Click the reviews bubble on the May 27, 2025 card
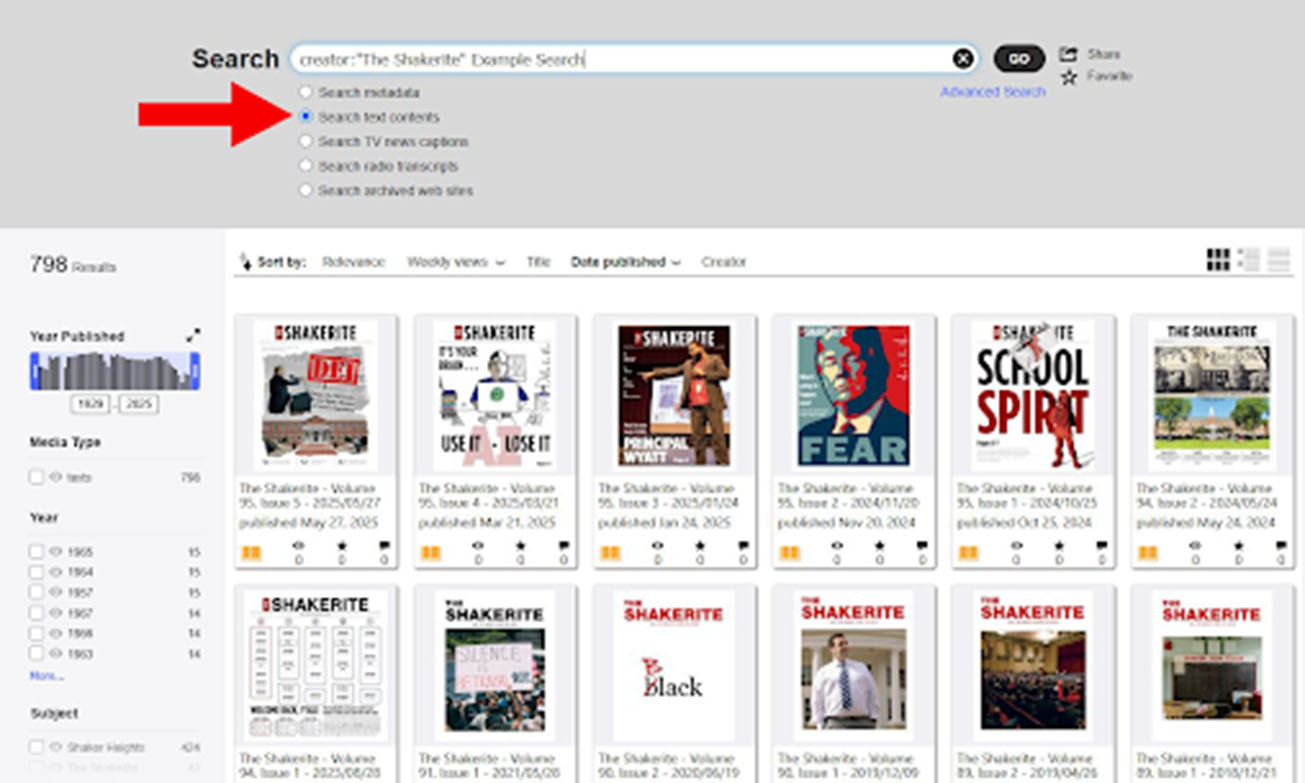This screenshot has width=1305, height=783. tap(385, 546)
